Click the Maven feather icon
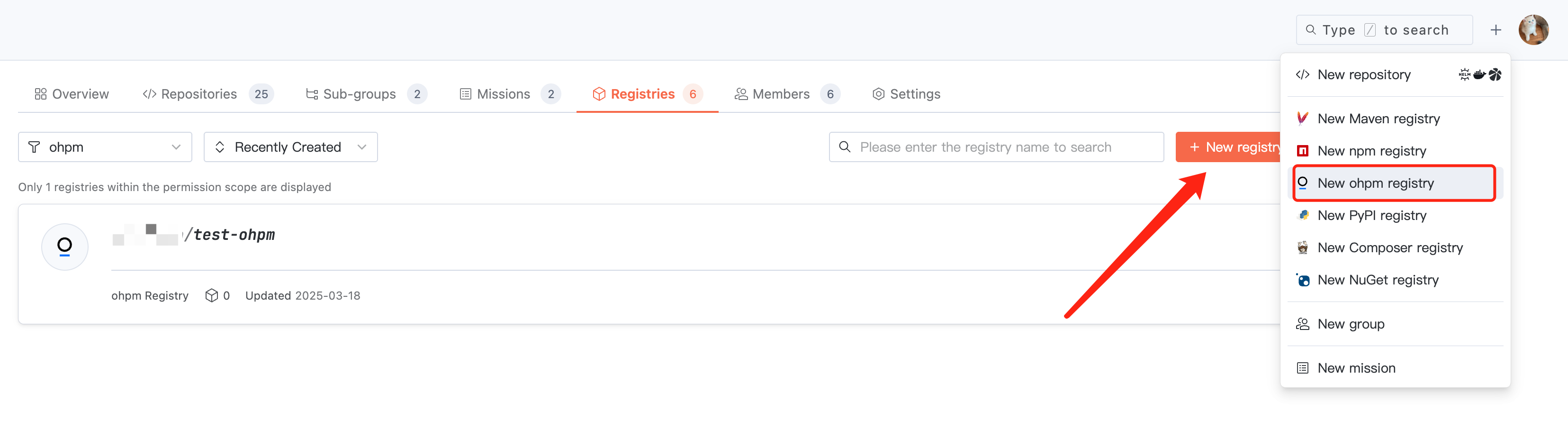This screenshot has width=1568, height=421. tap(1302, 118)
